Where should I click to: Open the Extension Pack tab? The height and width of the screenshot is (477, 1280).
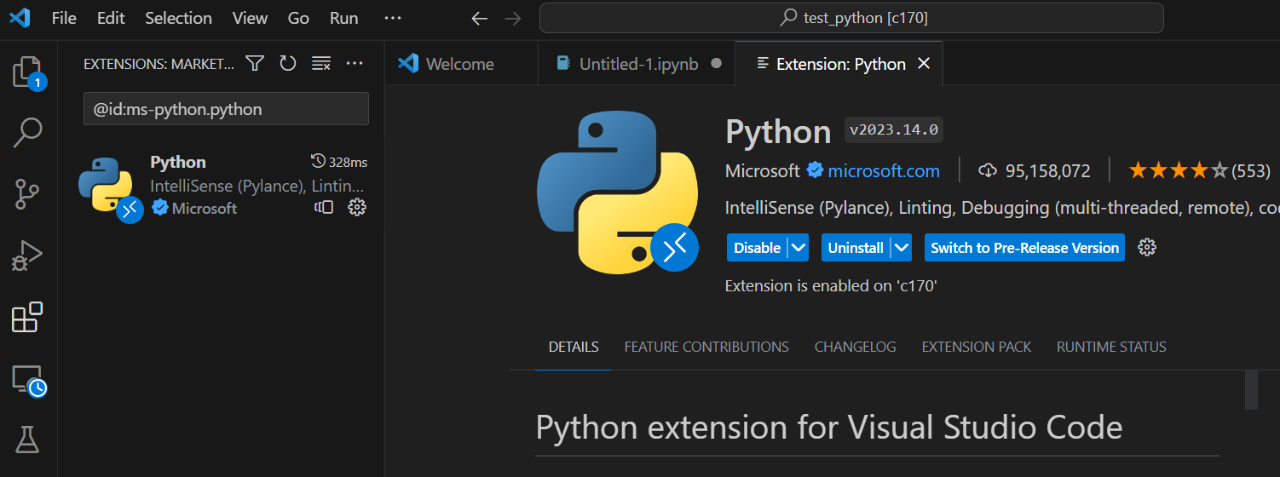(976, 347)
